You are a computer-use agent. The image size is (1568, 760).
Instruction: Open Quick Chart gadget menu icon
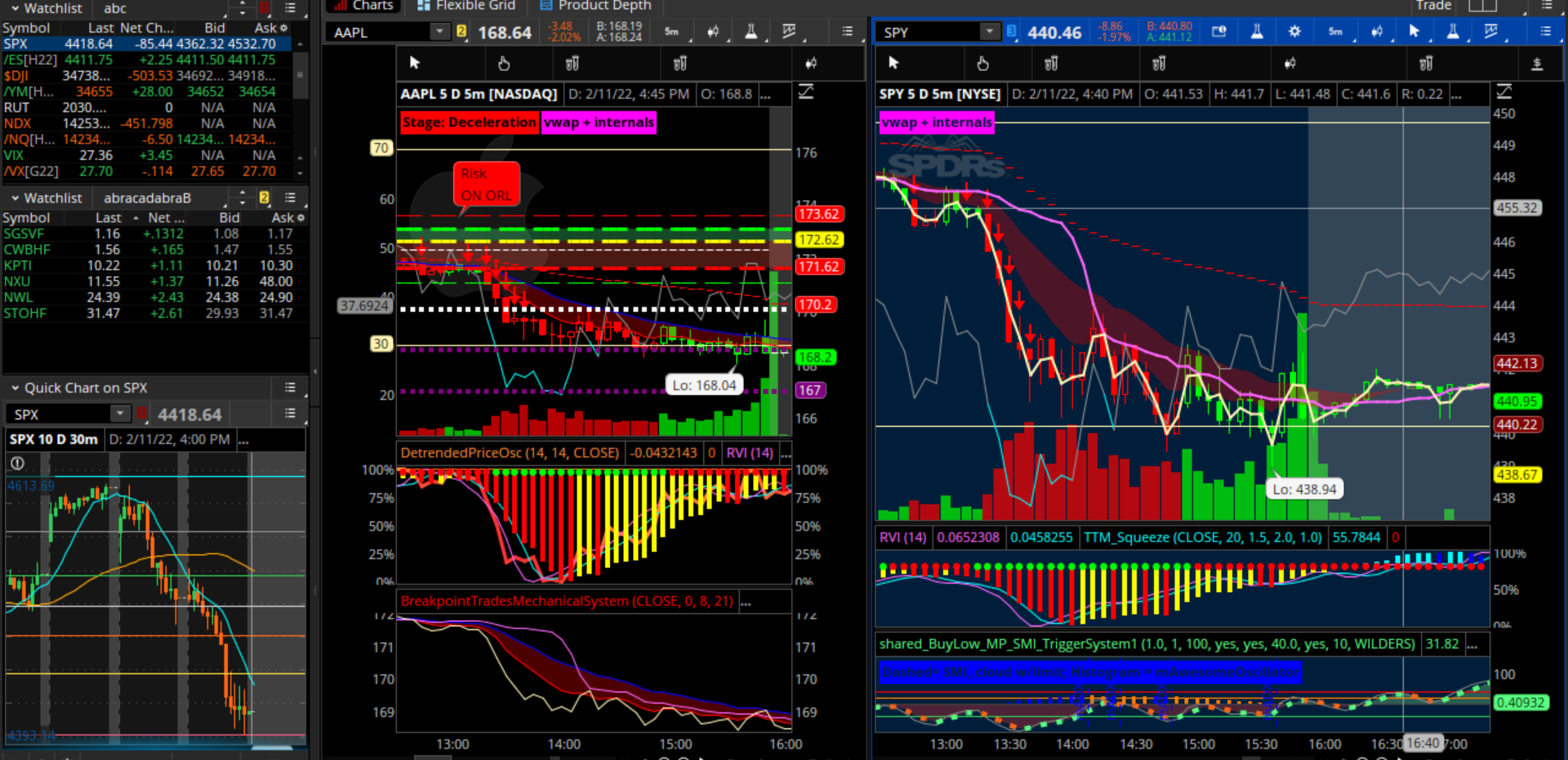pyautogui.click(x=290, y=388)
